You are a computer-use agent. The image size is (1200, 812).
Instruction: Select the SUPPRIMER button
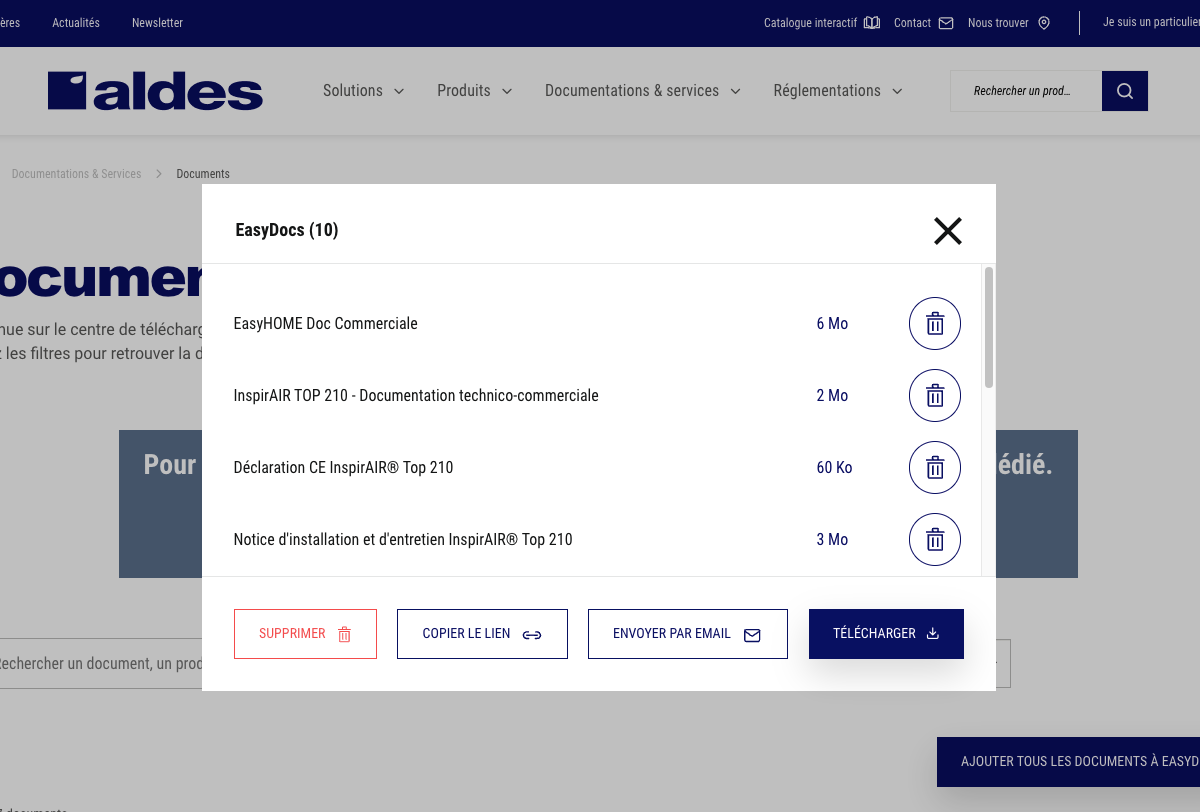coord(305,633)
